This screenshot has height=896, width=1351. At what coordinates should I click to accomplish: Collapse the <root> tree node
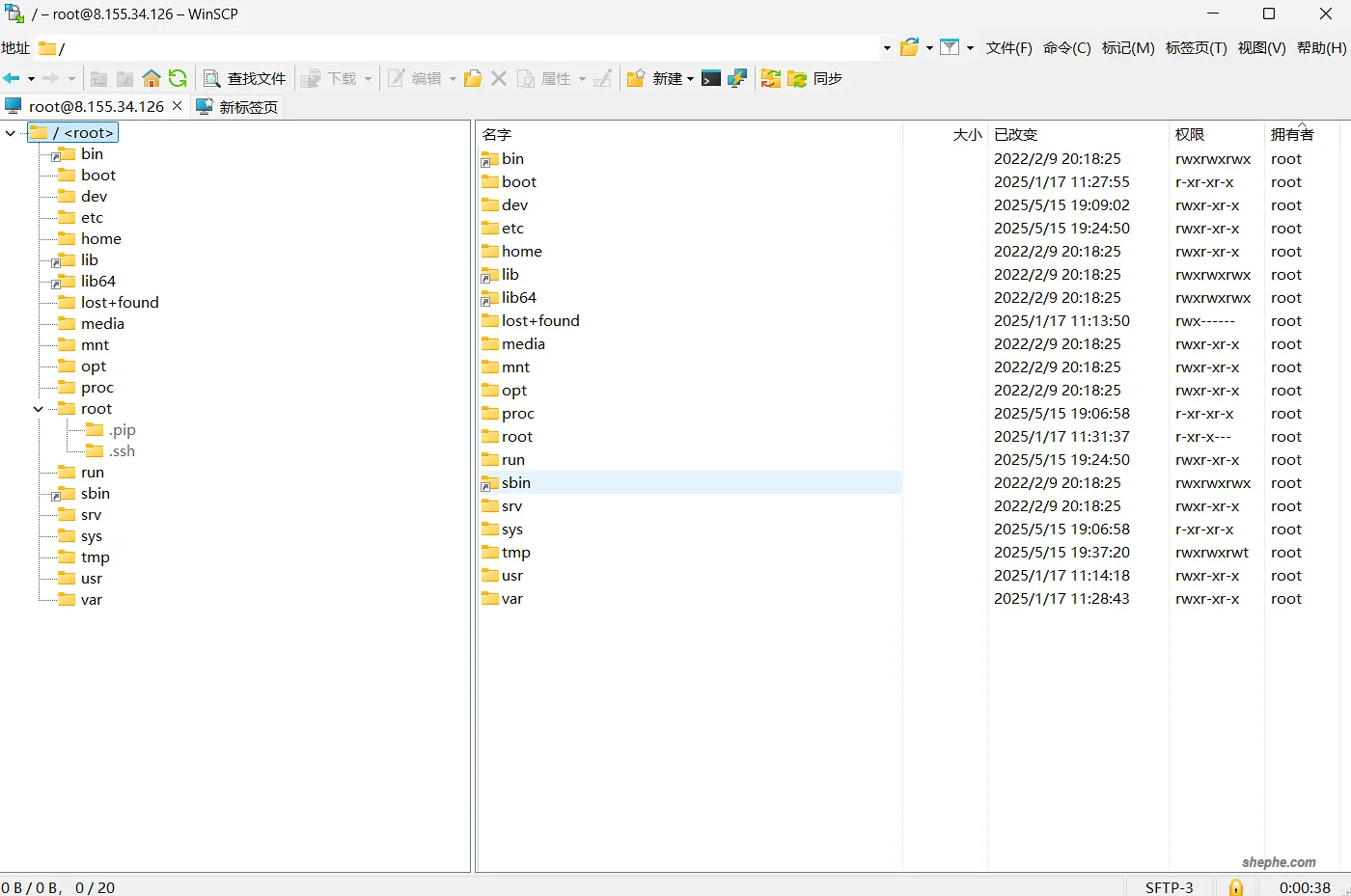[11, 132]
